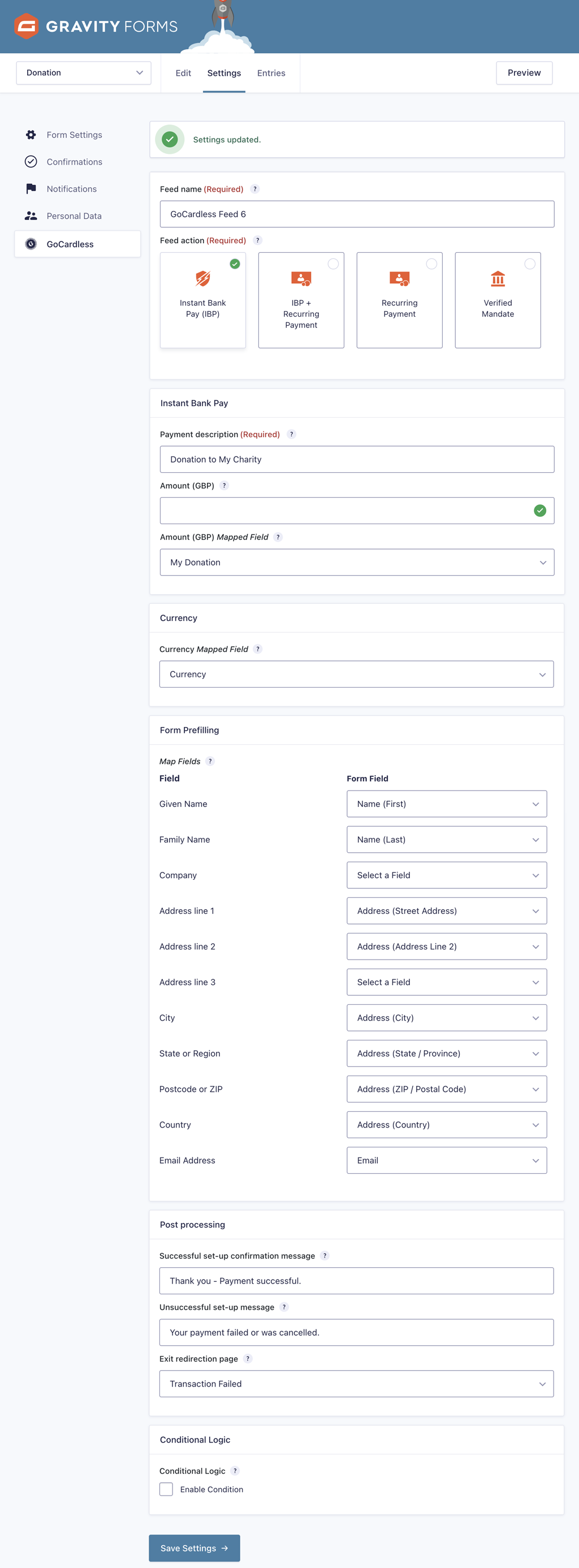Open Form Settings in sidebar
This screenshot has height=1568, width=579.
pos(77,135)
